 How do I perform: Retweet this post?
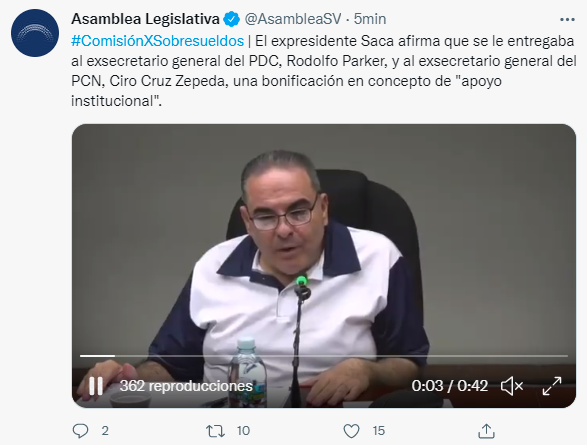[216, 431]
